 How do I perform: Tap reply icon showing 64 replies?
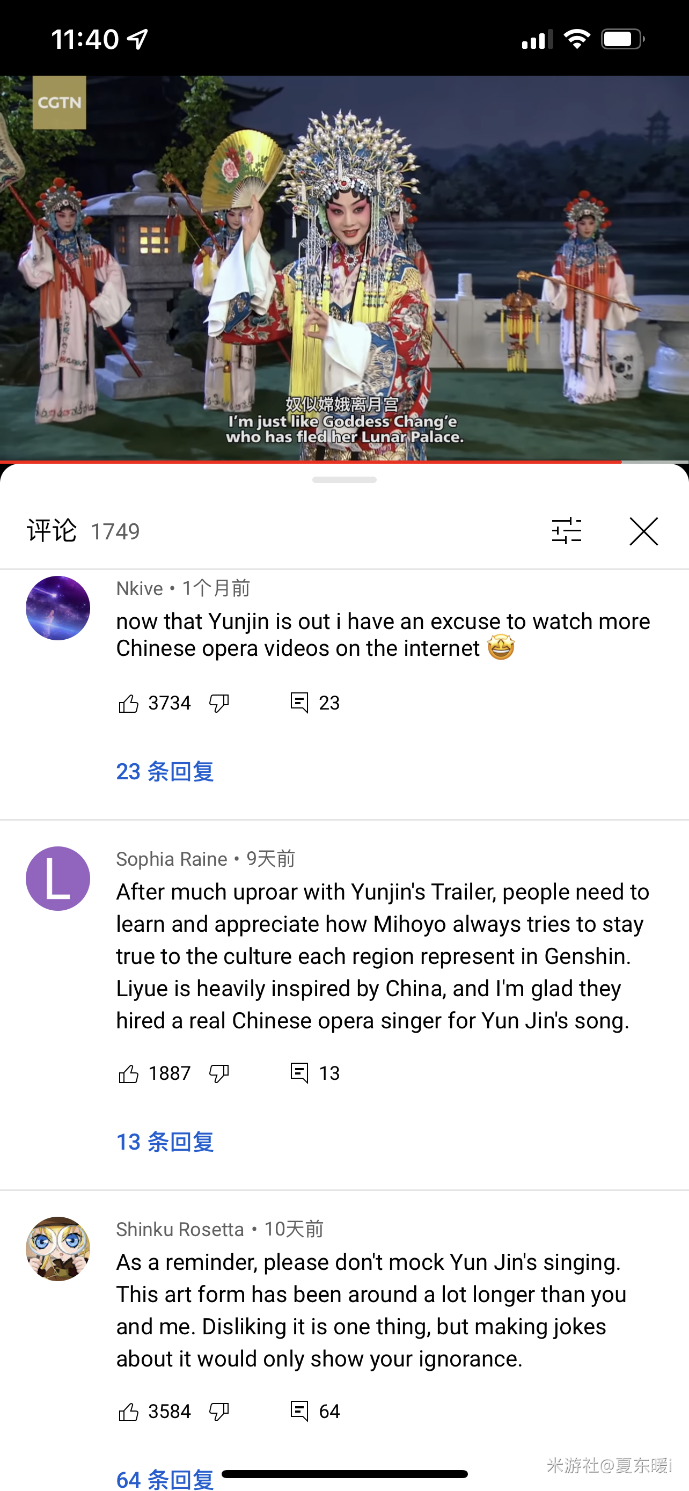299,1411
